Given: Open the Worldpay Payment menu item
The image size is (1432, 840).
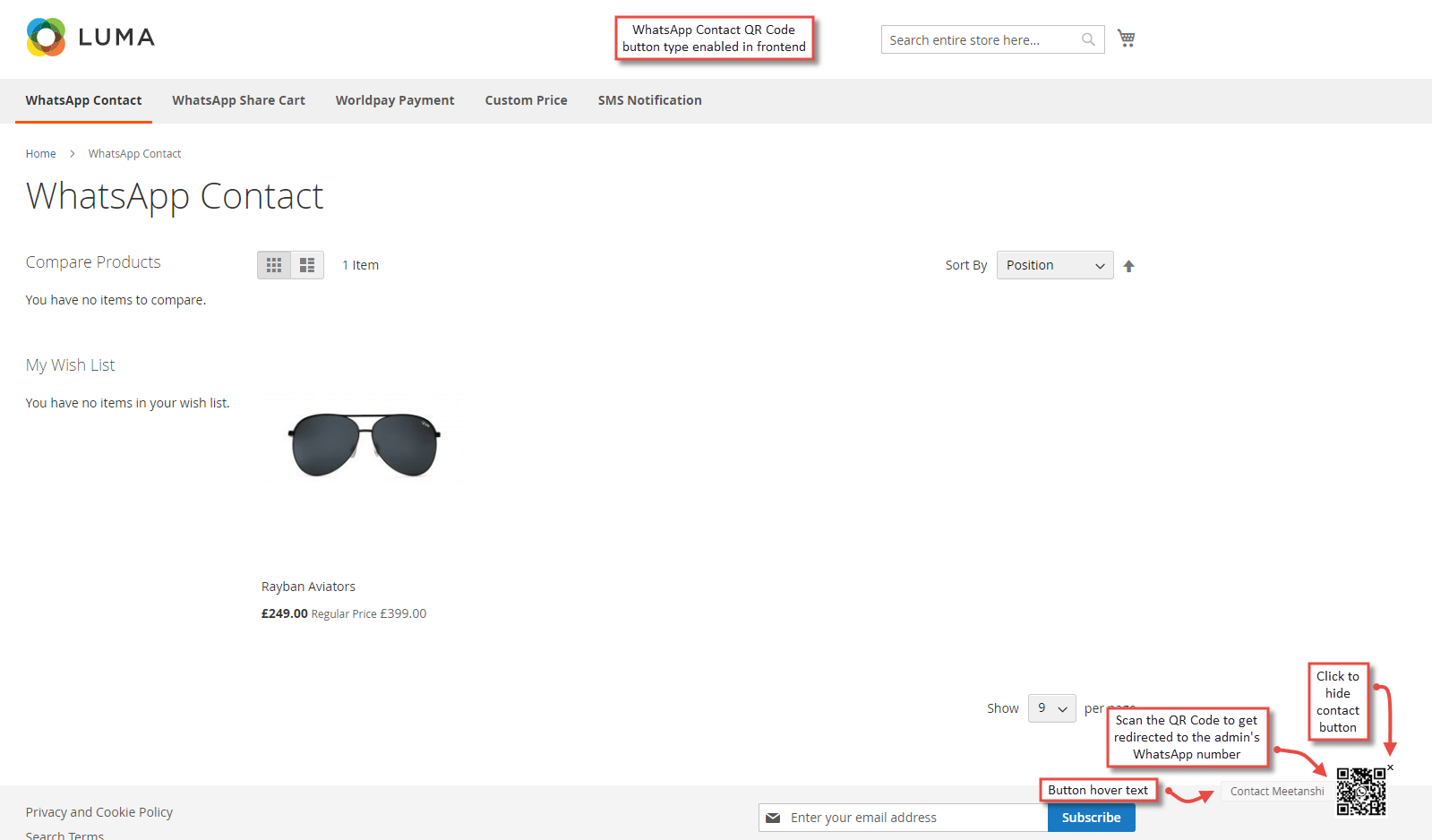Looking at the screenshot, I should point(395,100).
